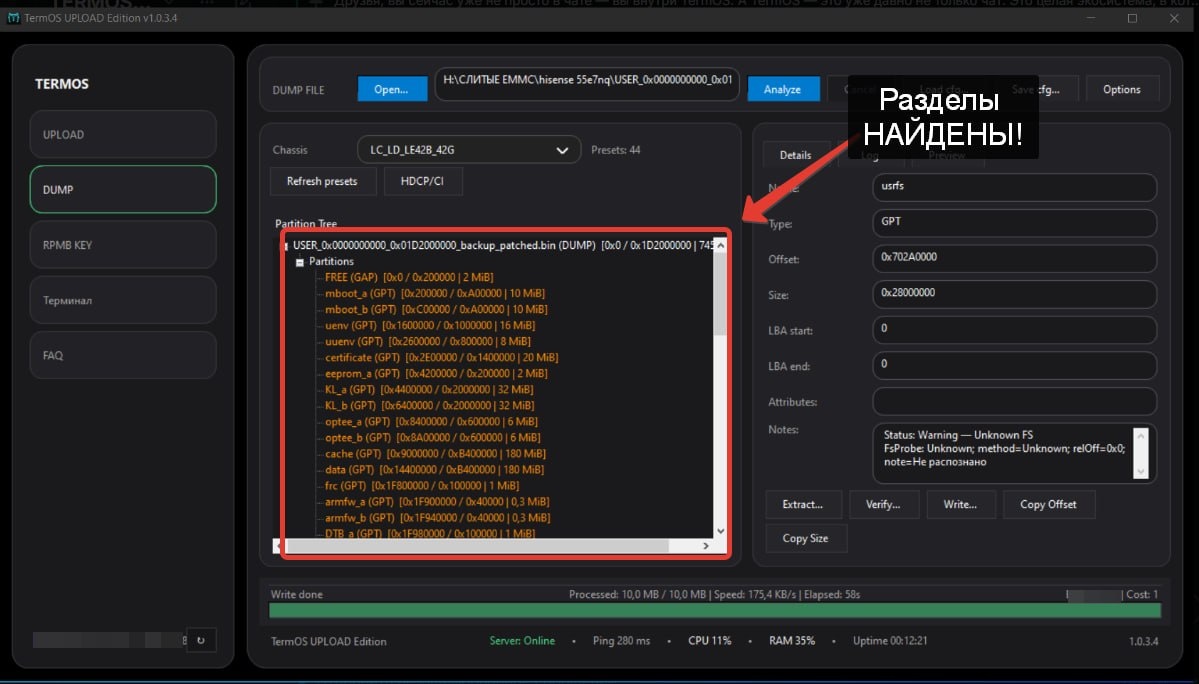Click Refresh presets button

point(322,181)
